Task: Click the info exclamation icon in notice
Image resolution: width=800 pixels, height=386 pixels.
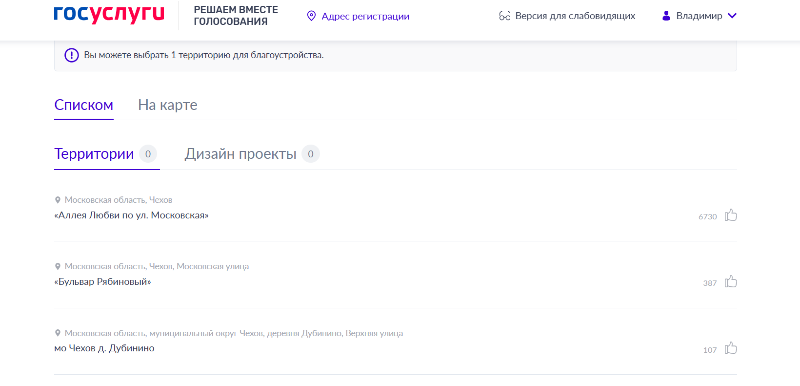Action: (71, 55)
